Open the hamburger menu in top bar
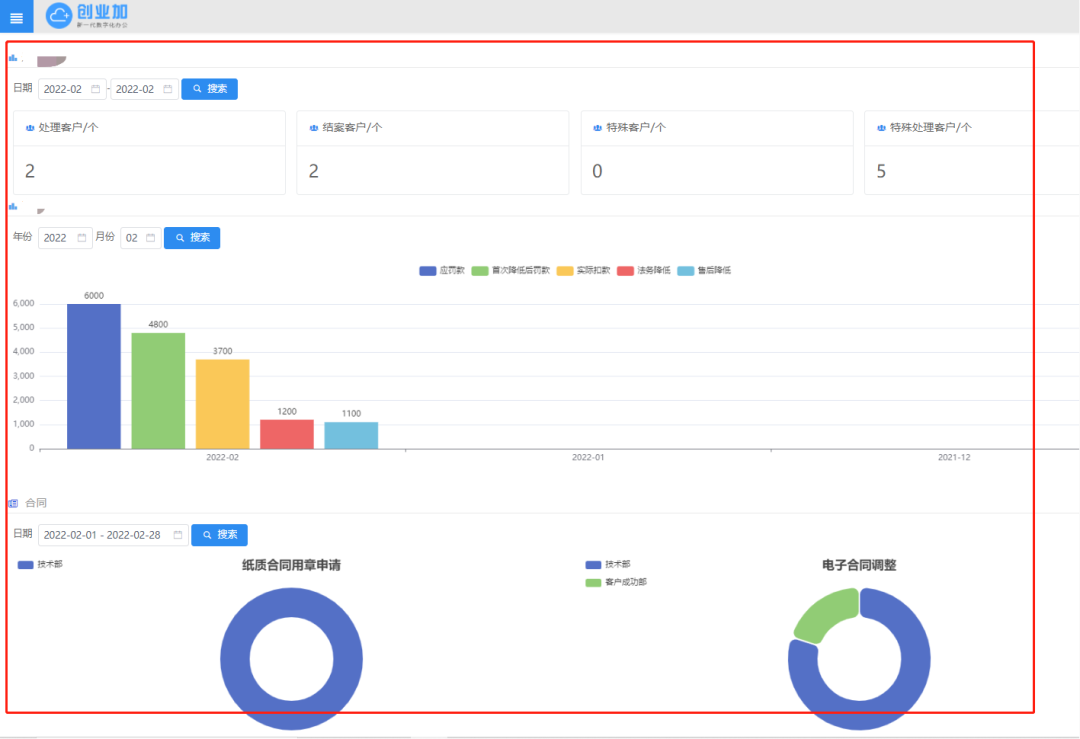The width and height of the screenshot is (1080, 739). pyautogui.click(x=16, y=17)
